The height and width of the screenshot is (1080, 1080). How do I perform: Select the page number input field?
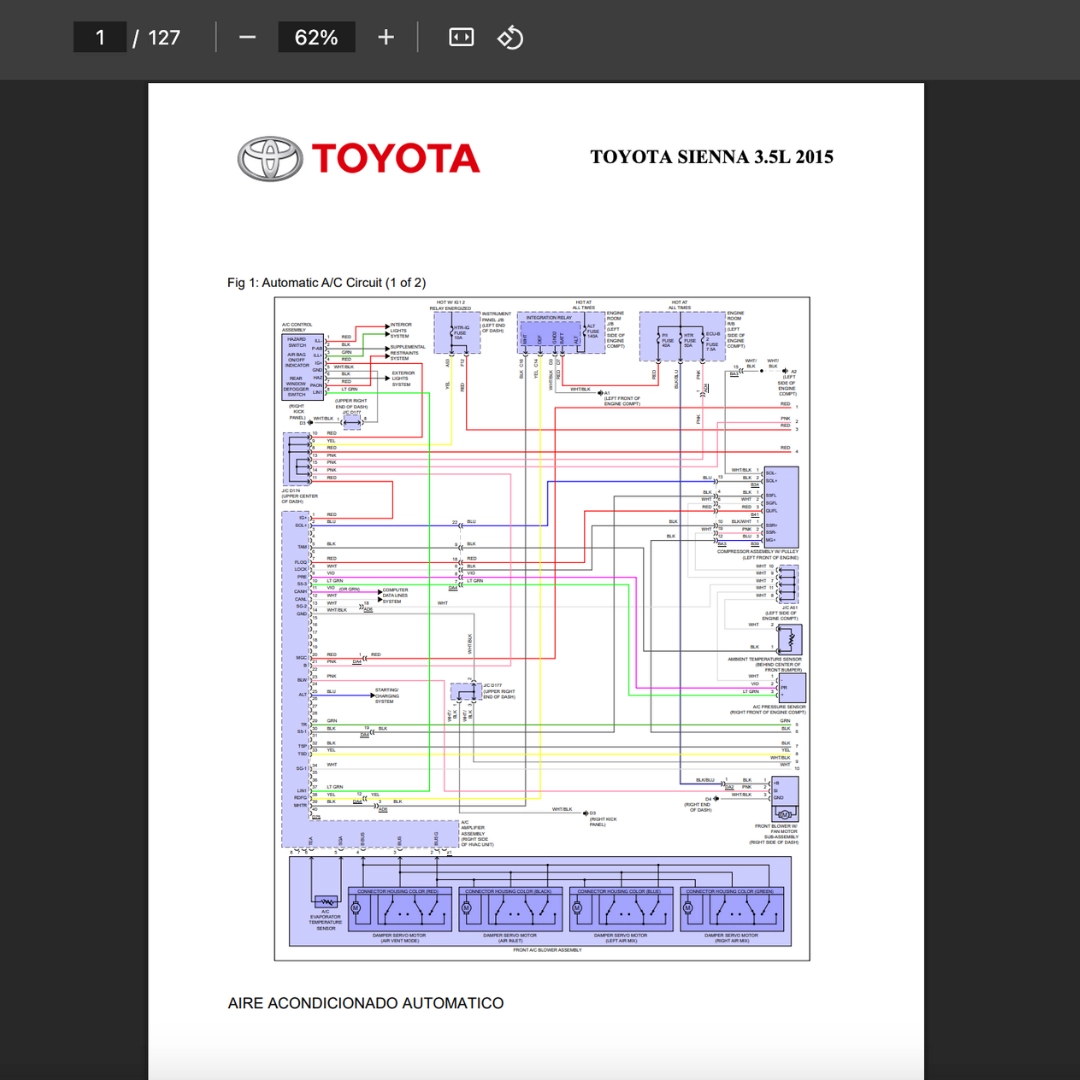(x=100, y=37)
